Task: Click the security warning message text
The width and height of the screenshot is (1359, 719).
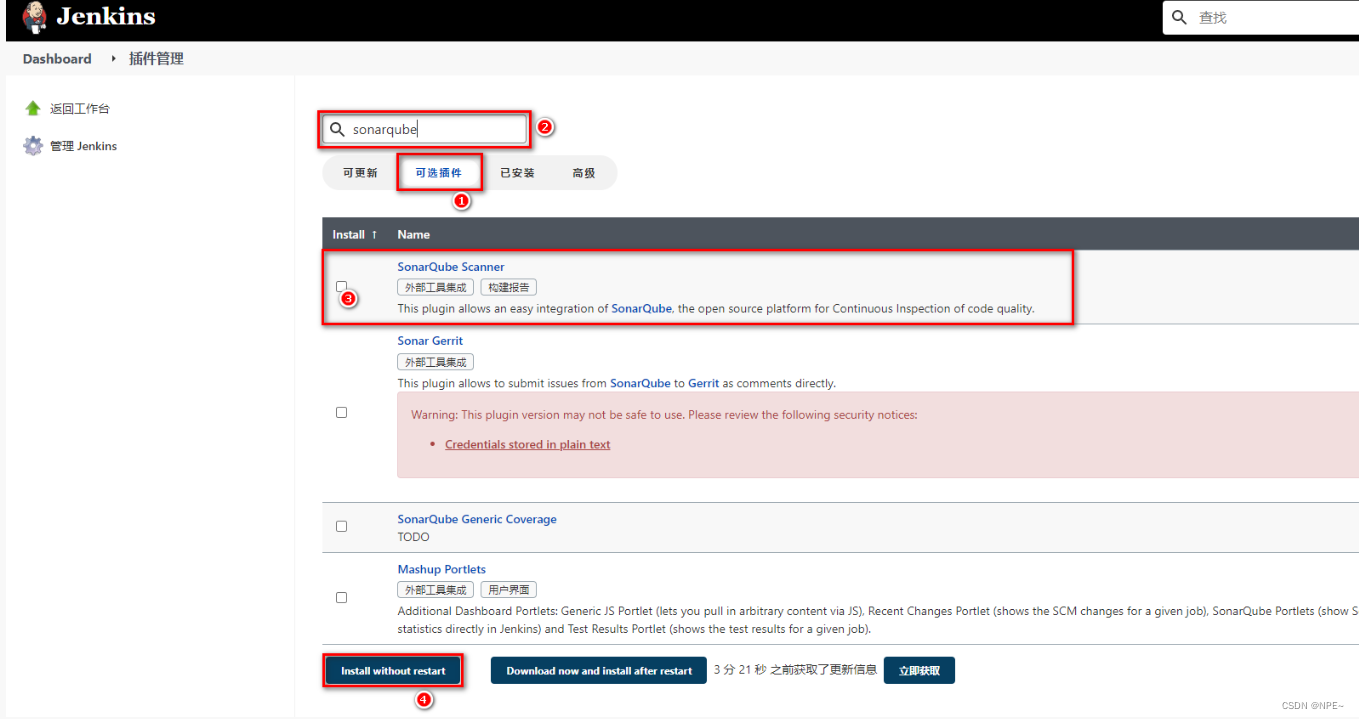Action: pyautogui.click(x=664, y=414)
